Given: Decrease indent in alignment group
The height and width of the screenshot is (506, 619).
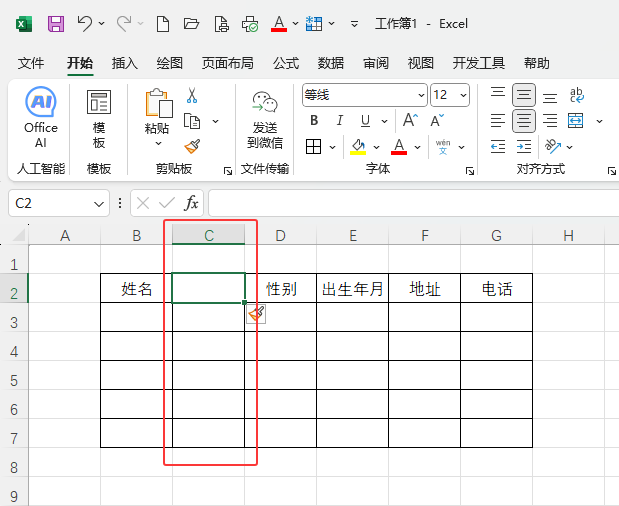Looking at the screenshot, I should click(498, 147).
